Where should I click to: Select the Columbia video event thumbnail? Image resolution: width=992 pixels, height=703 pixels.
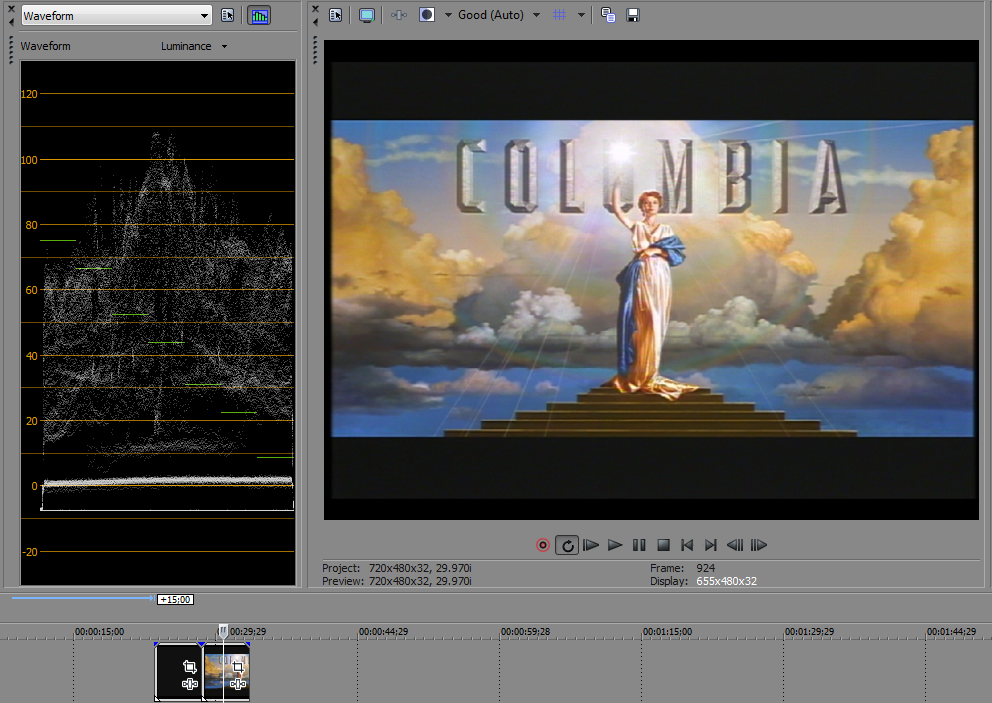click(x=226, y=671)
